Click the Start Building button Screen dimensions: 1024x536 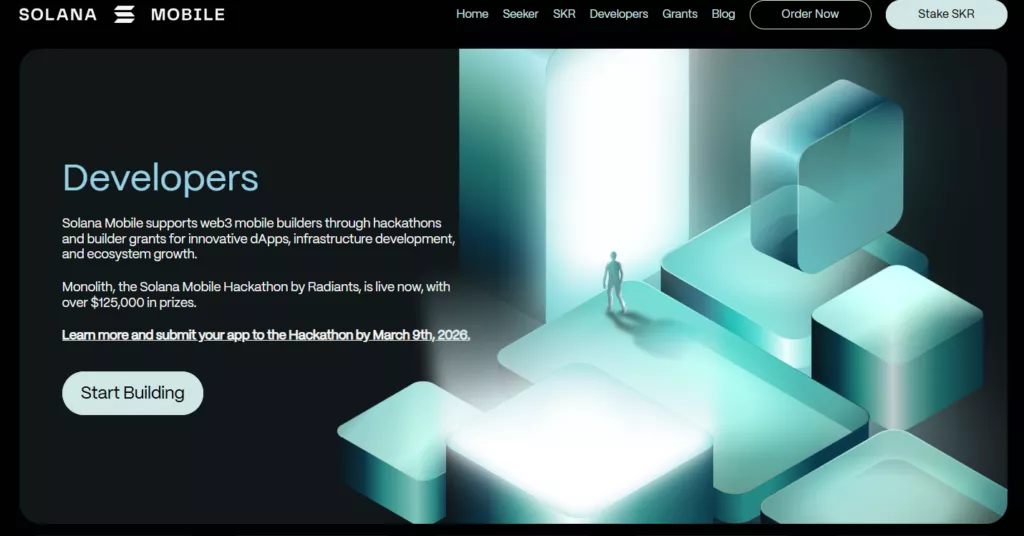click(133, 393)
